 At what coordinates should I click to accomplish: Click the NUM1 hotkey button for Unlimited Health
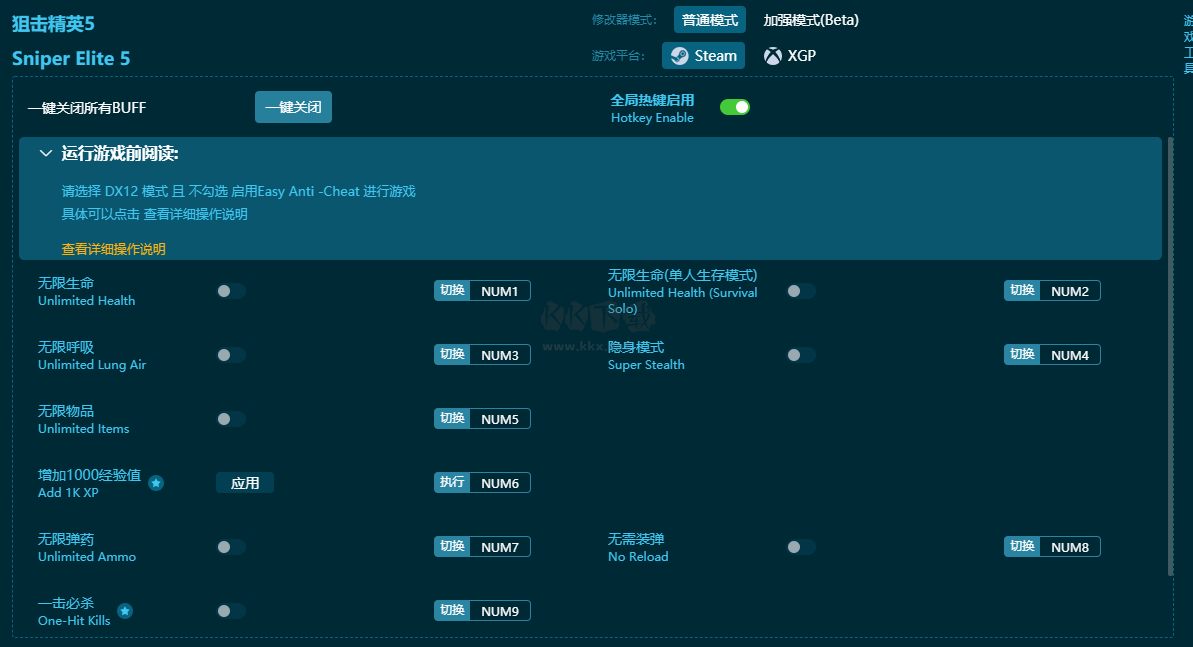[482, 292]
